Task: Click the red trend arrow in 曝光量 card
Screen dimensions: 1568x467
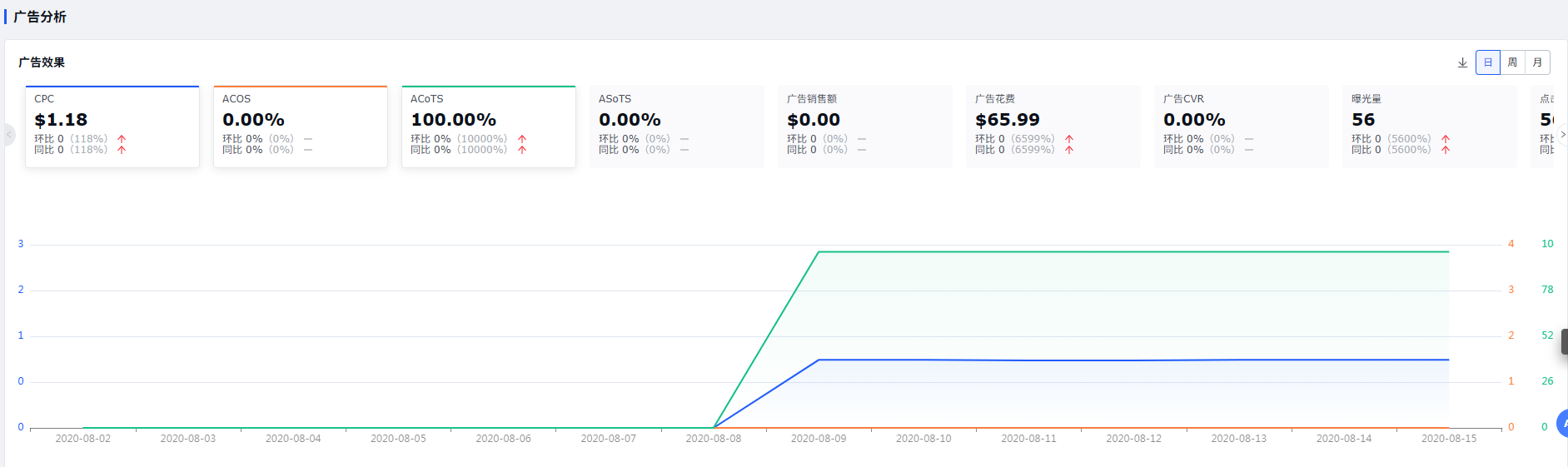Action: tap(1446, 139)
